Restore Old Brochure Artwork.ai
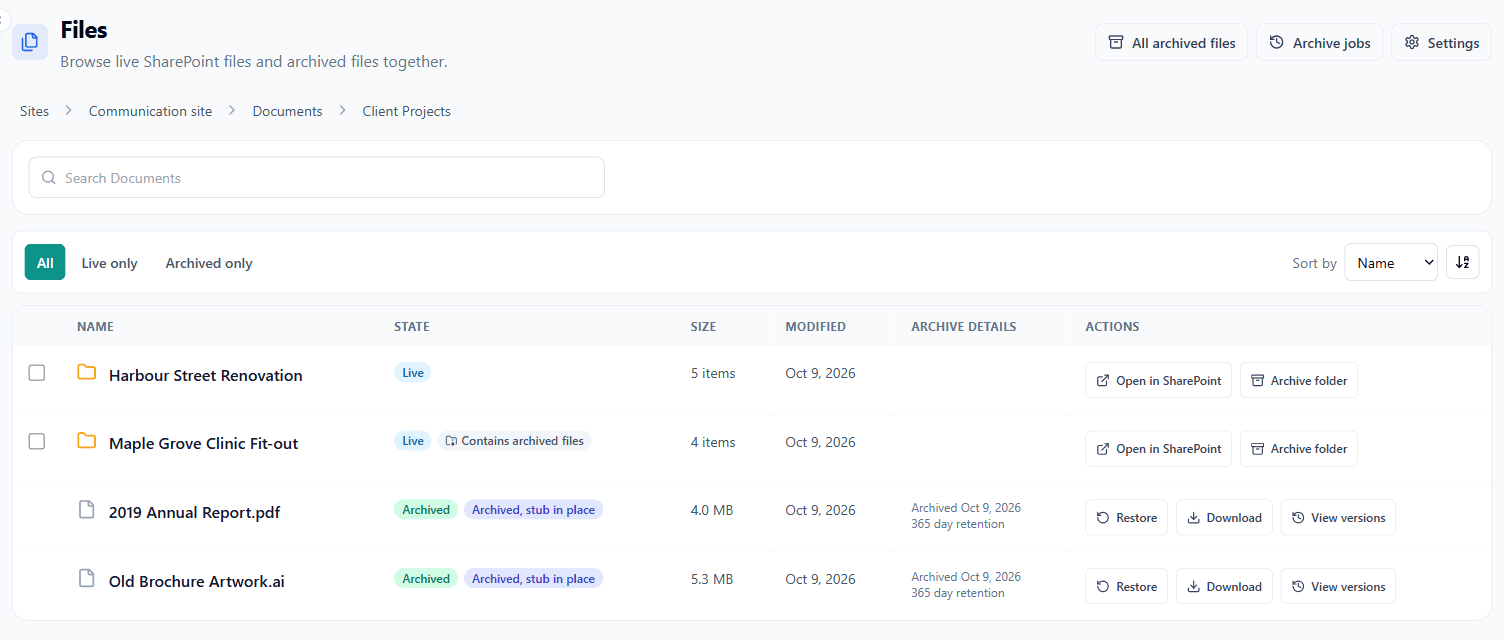 point(1126,587)
